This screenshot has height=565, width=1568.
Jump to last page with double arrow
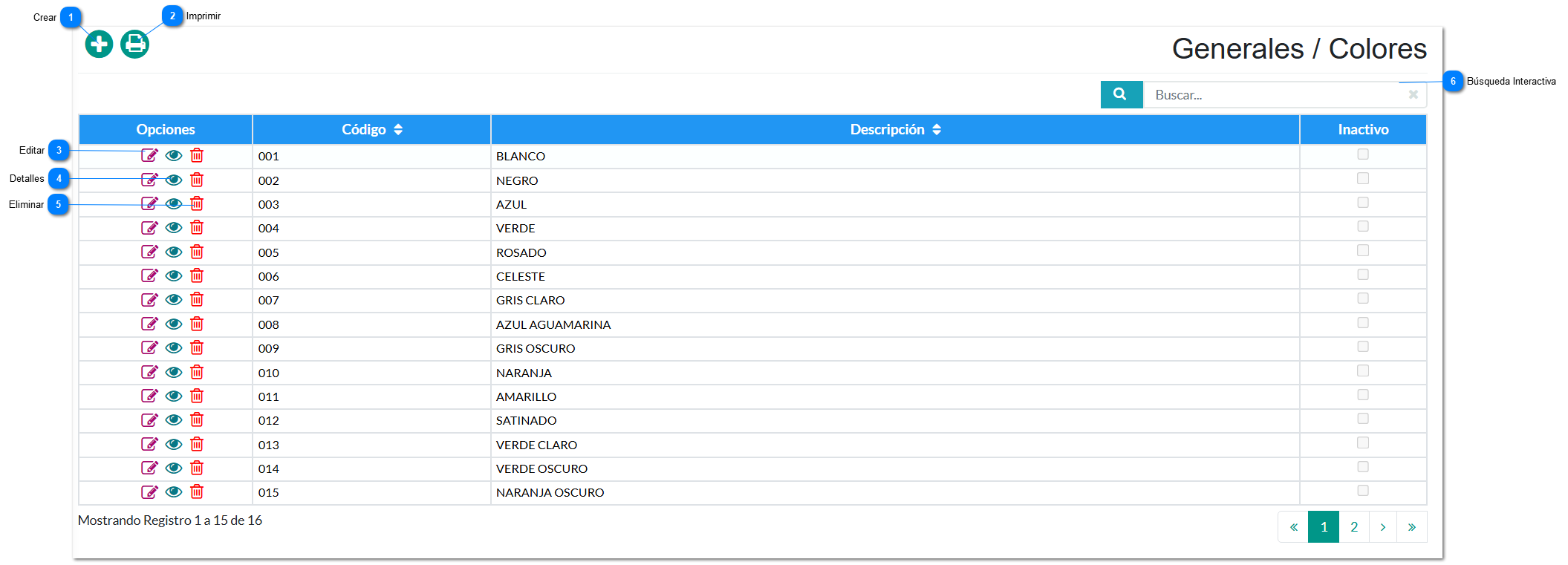[x=1411, y=527]
